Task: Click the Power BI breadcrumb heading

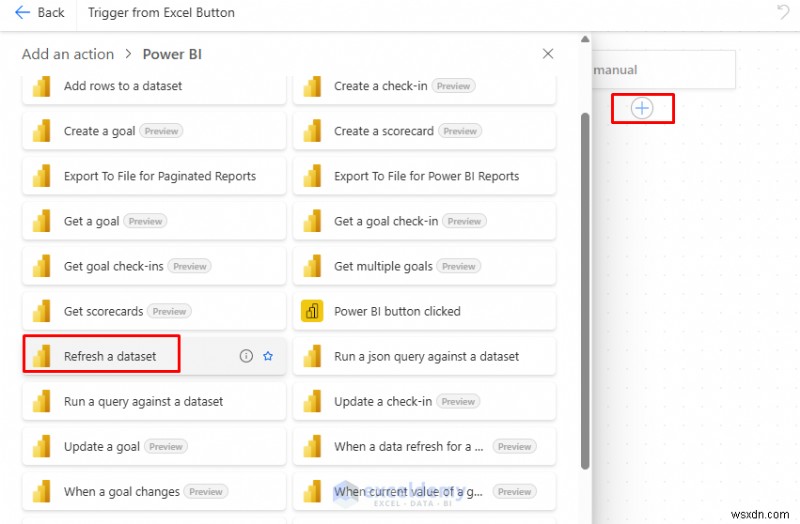Action: [172, 54]
